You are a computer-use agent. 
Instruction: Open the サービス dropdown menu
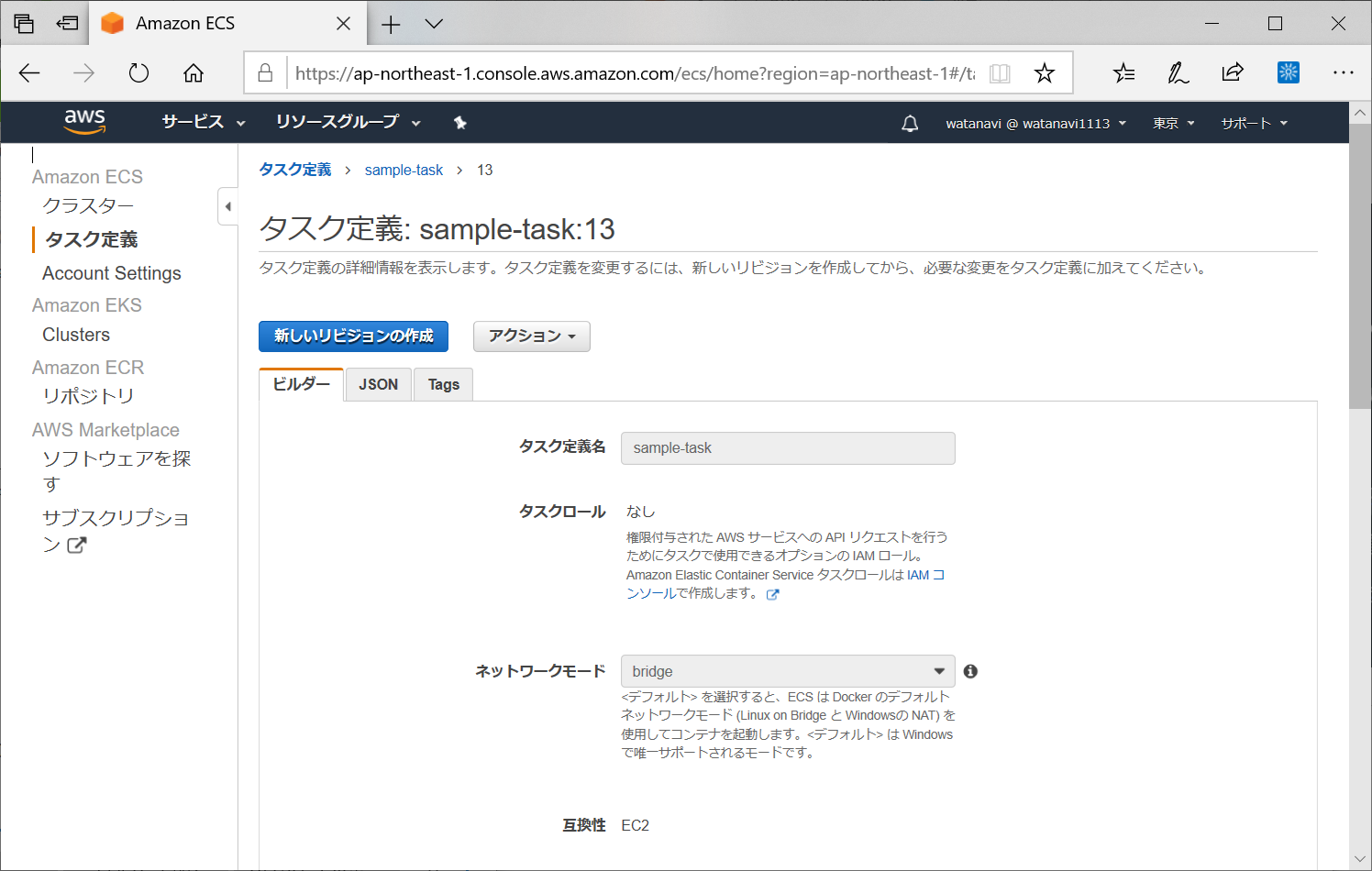click(204, 122)
